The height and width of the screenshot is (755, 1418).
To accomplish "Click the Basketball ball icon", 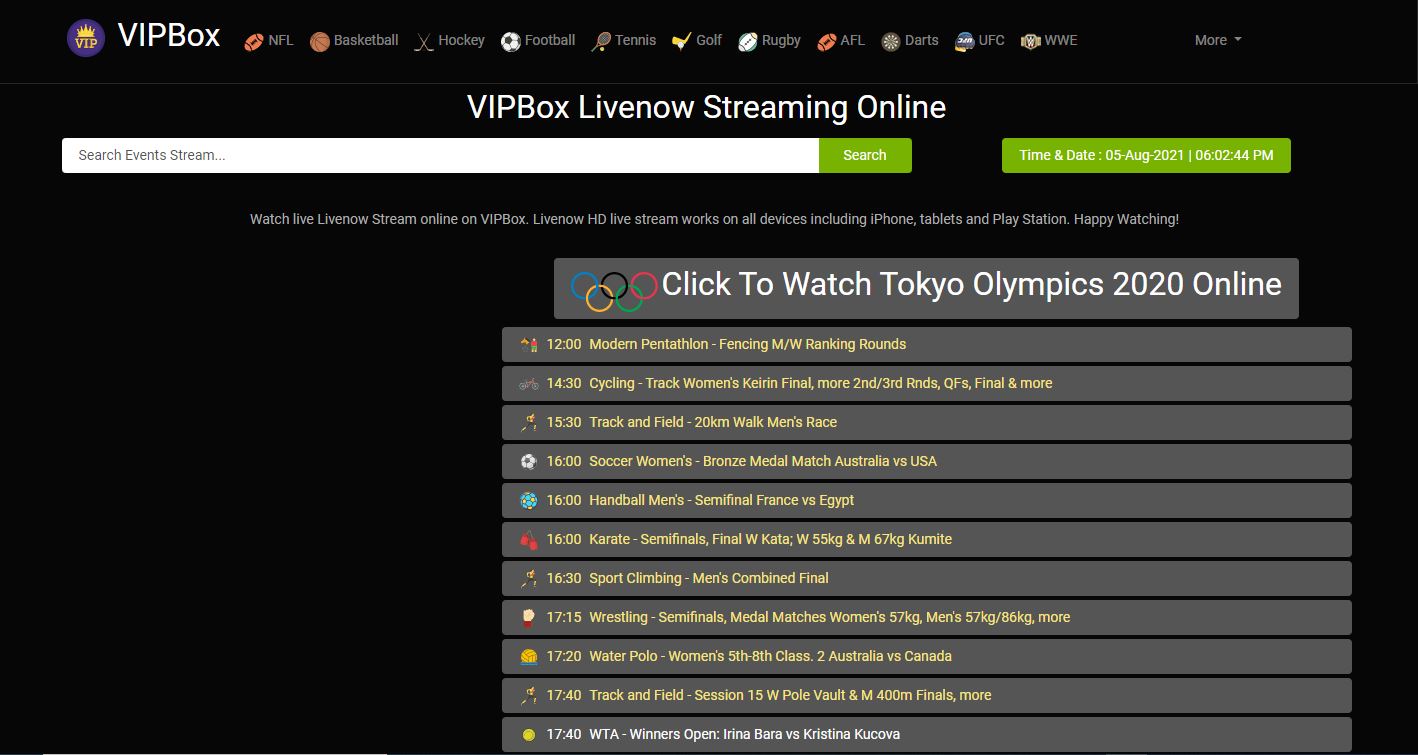I will (x=320, y=42).
